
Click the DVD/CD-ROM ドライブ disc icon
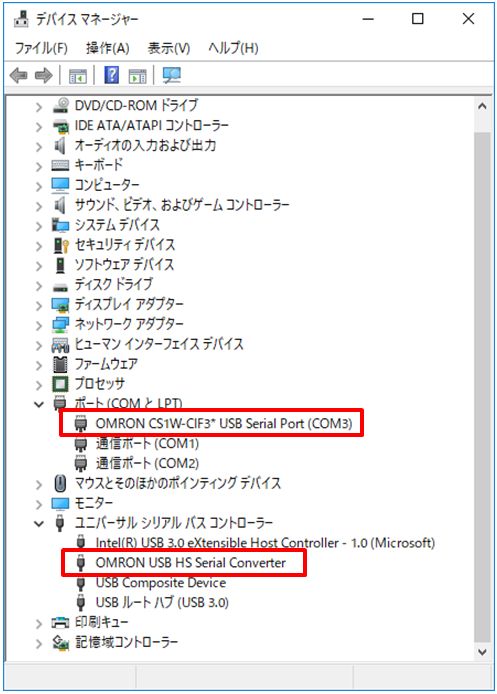coord(61,105)
